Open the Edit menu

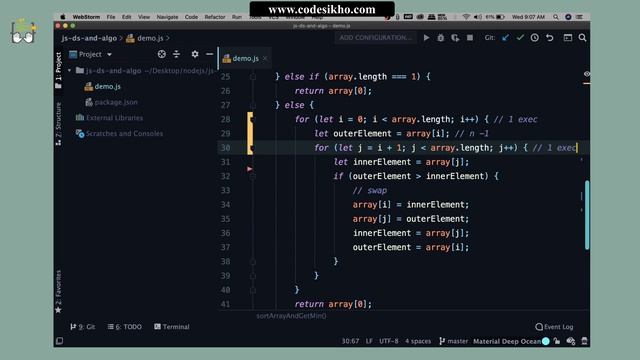127,17
